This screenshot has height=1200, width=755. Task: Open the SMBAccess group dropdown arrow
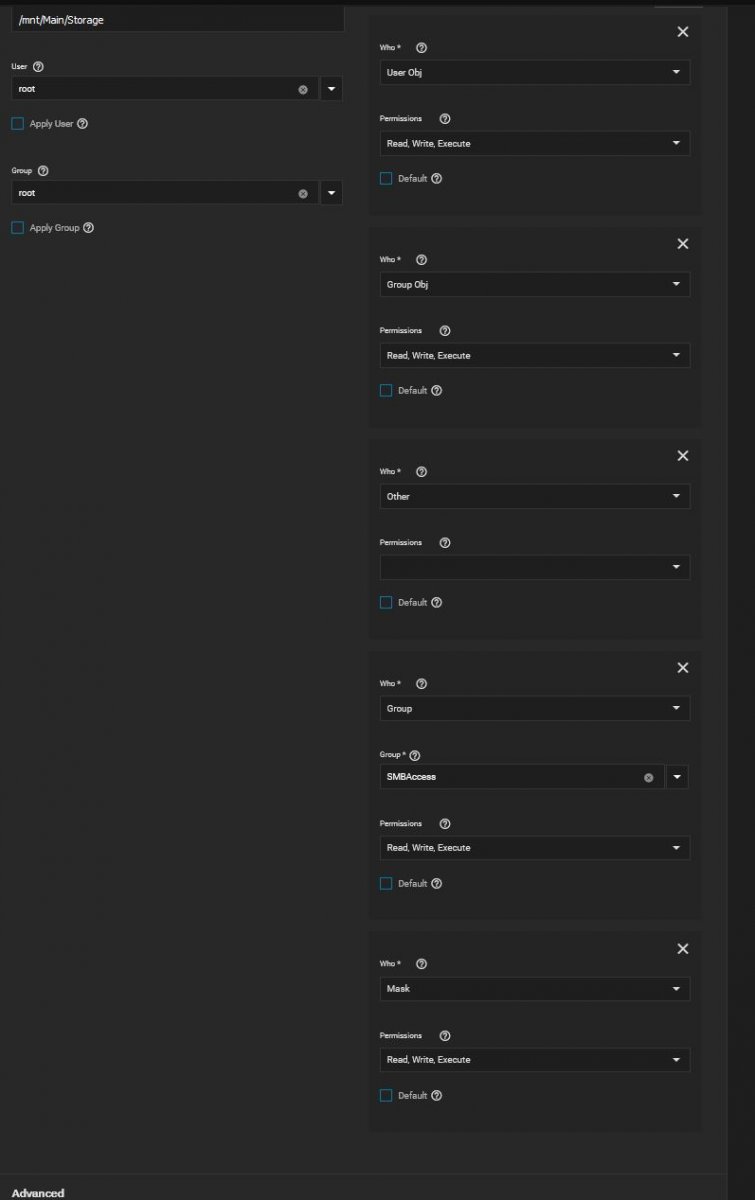click(677, 777)
